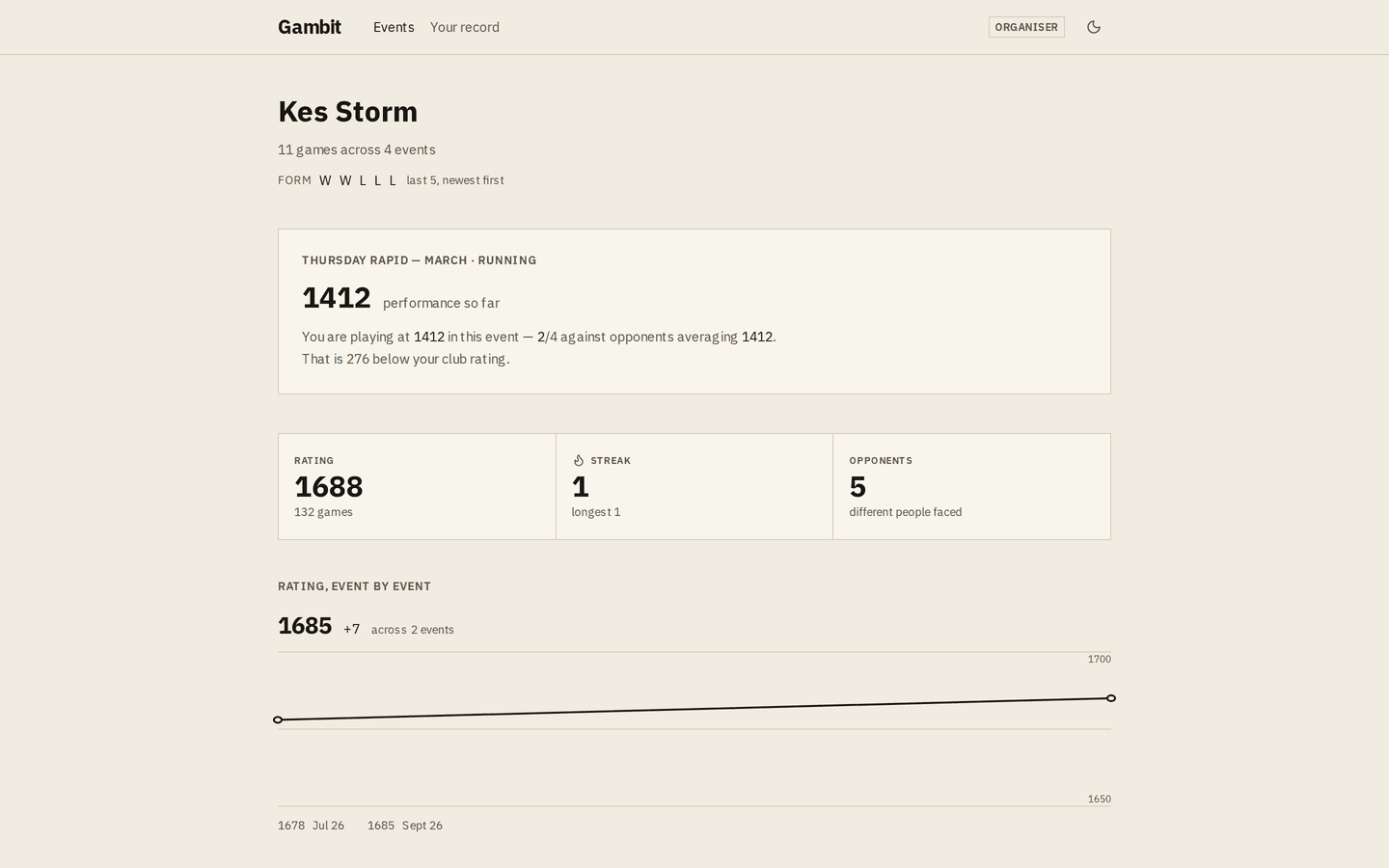Click the Rating, event by event heading

(x=354, y=586)
